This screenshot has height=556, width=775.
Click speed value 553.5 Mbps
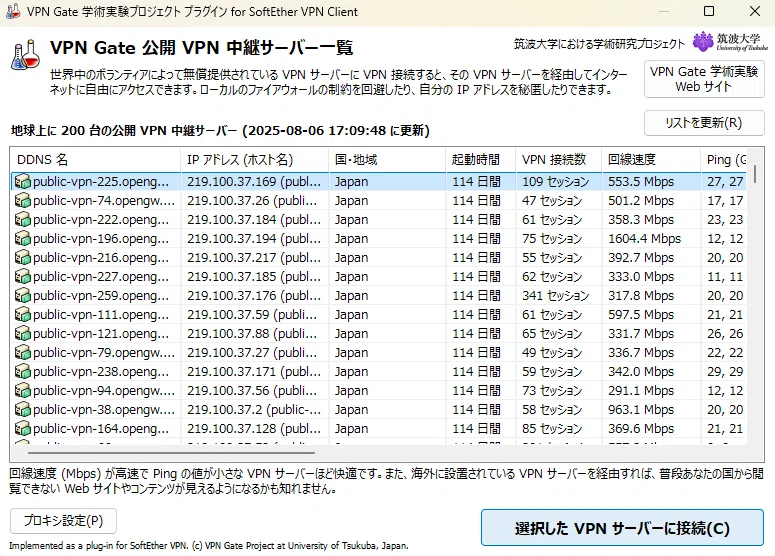coord(641,181)
